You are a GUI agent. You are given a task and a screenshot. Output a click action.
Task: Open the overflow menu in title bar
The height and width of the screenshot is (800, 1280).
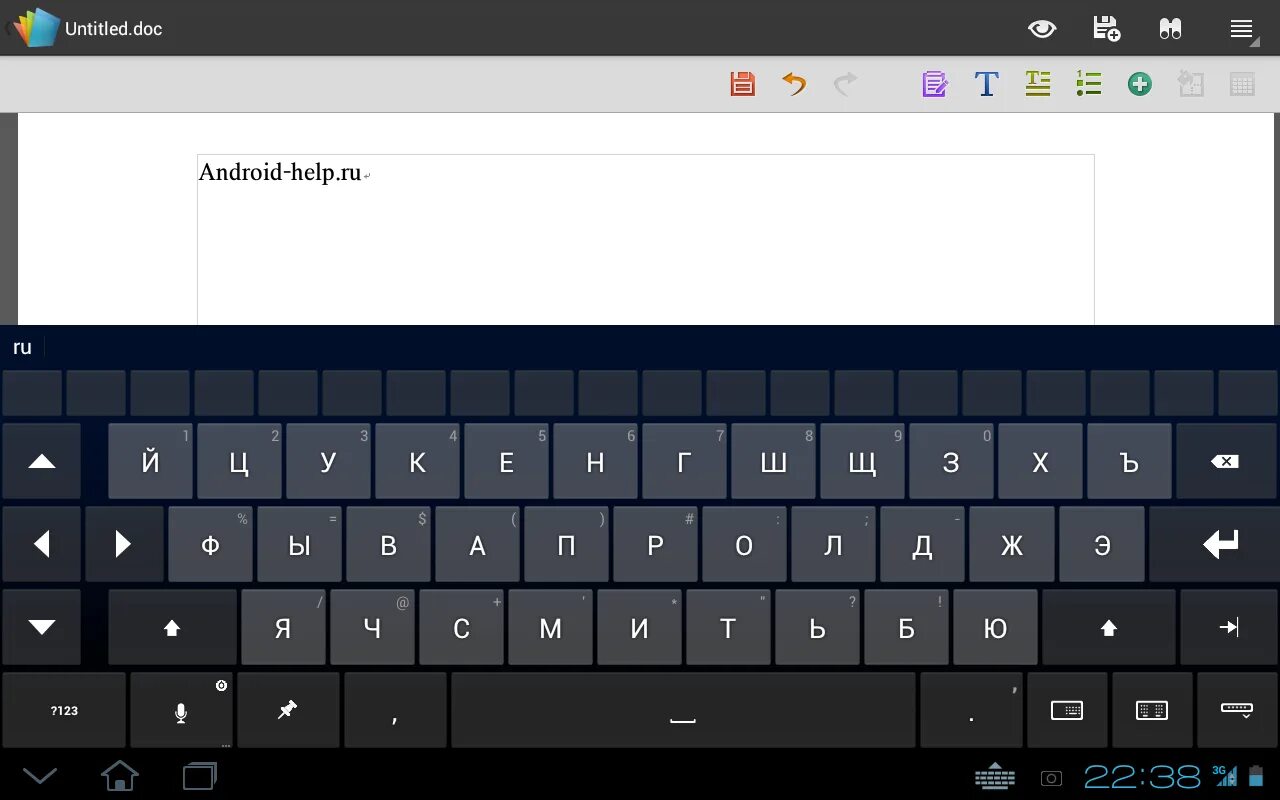[x=1243, y=30]
